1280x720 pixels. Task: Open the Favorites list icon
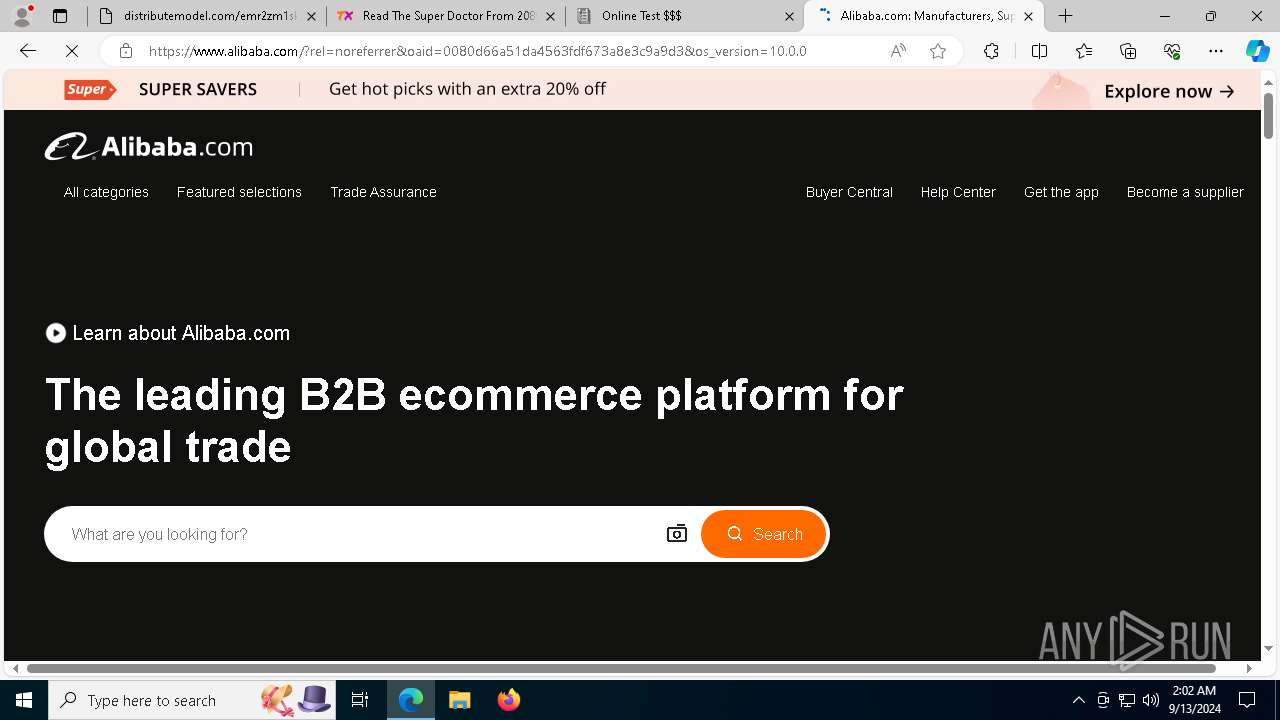[1084, 51]
